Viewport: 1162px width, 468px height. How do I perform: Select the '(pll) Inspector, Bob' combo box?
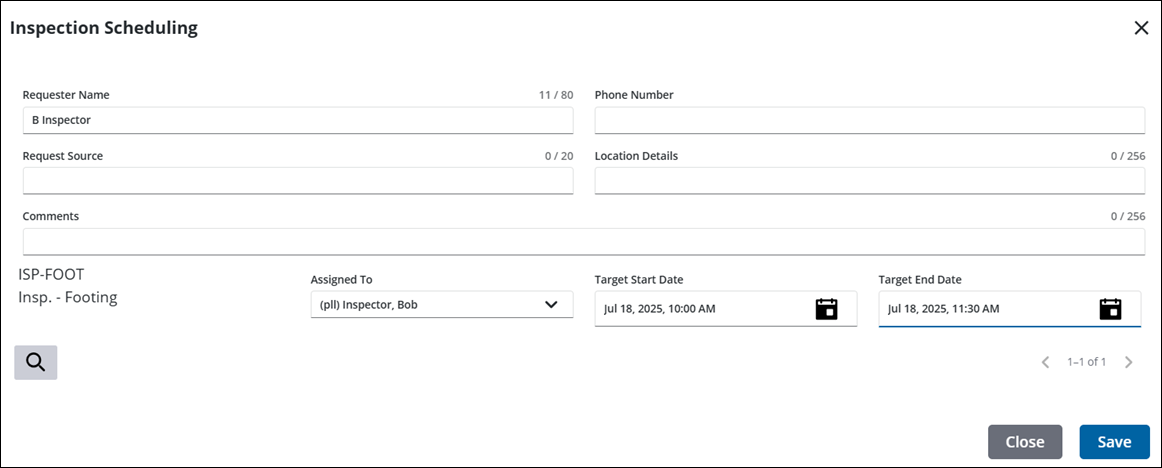pyautogui.click(x=430, y=305)
